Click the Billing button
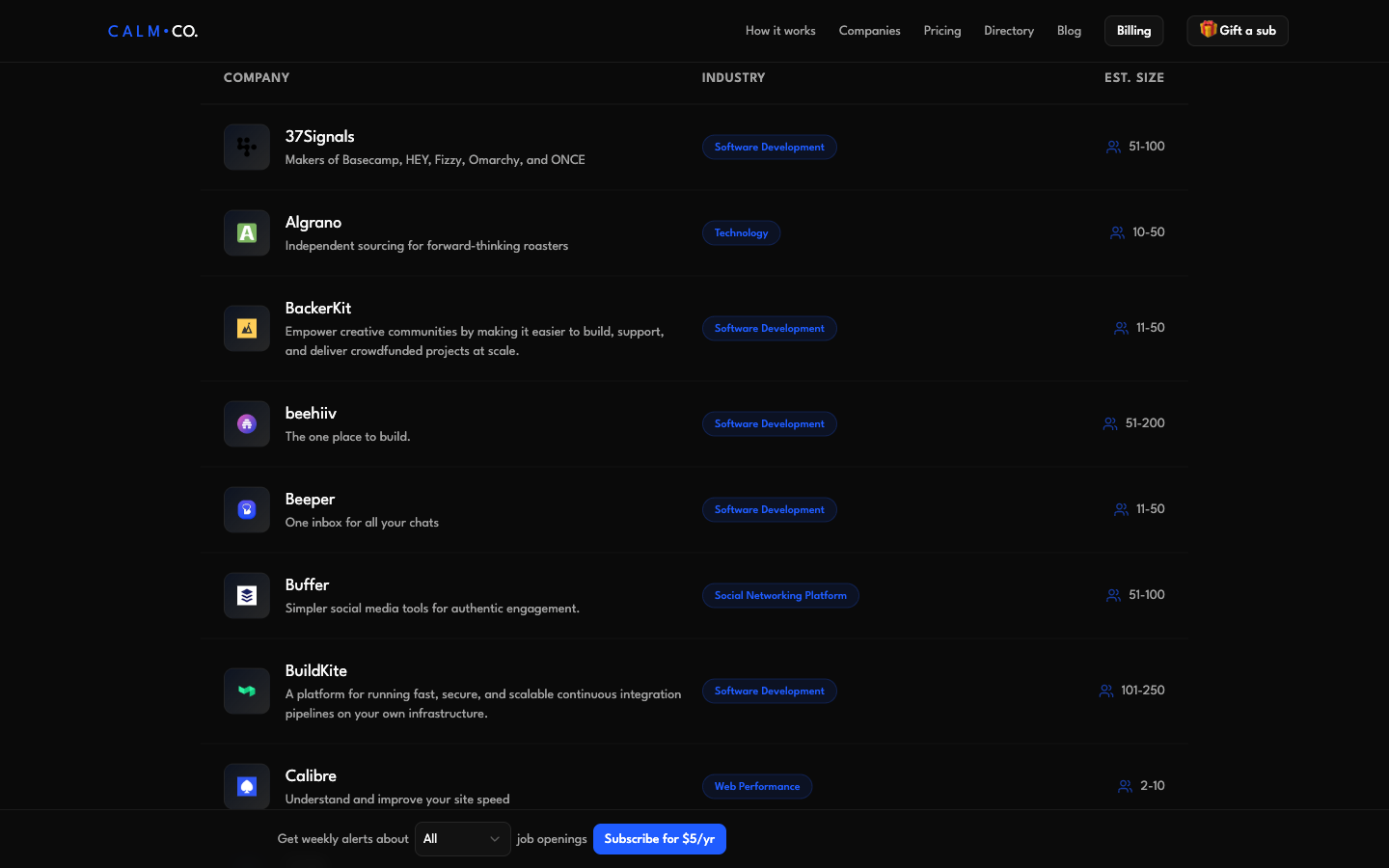The height and width of the screenshot is (868, 1389). 1133,31
